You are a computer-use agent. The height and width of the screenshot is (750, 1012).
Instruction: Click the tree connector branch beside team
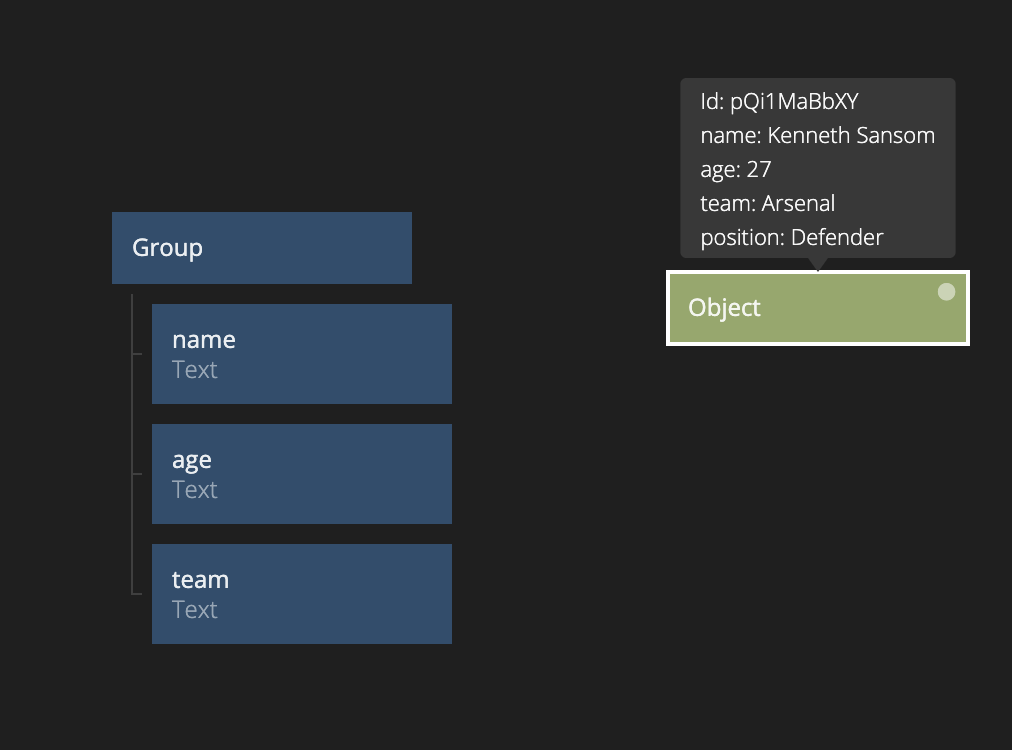[137, 593]
